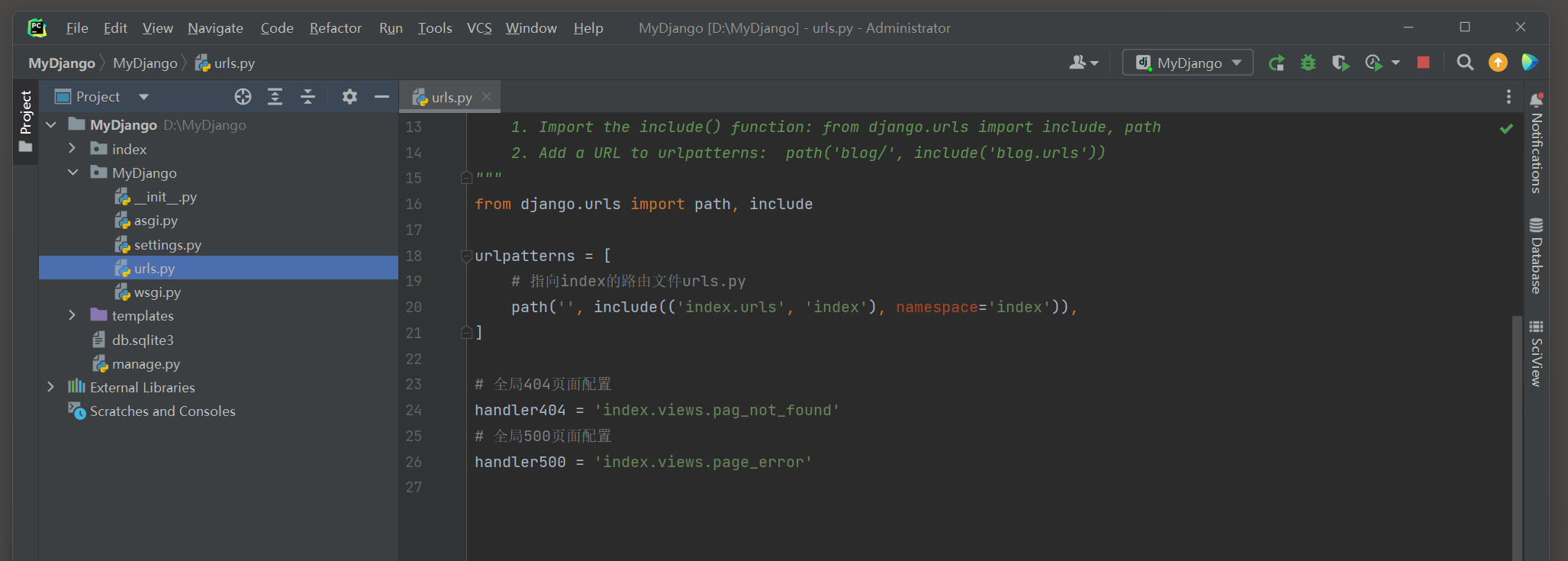Click Select Opened File crosshair icon
Screen dimensions: 1568x561
point(243,97)
